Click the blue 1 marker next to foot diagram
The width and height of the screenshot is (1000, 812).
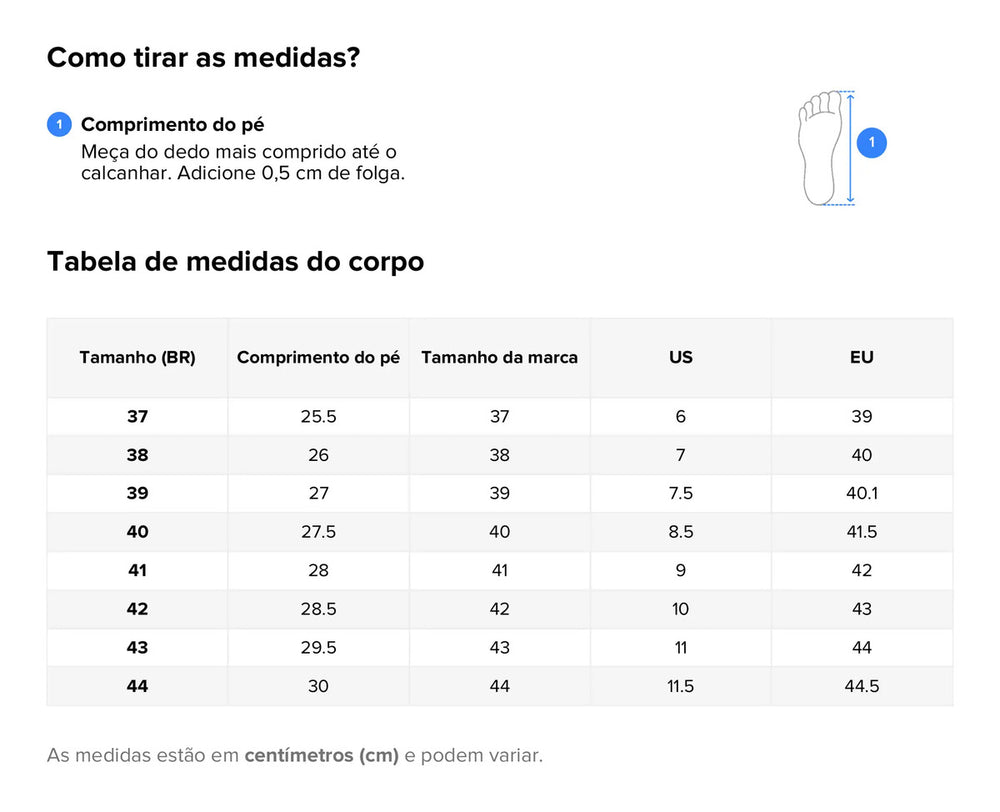(x=871, y=142)
